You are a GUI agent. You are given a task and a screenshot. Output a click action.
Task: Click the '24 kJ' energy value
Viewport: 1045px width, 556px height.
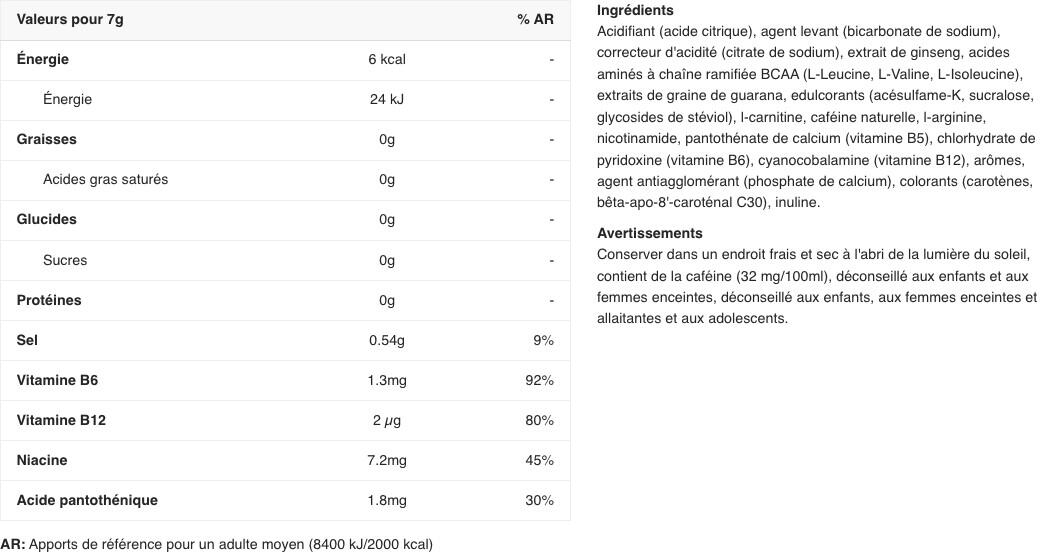(387, 99)
